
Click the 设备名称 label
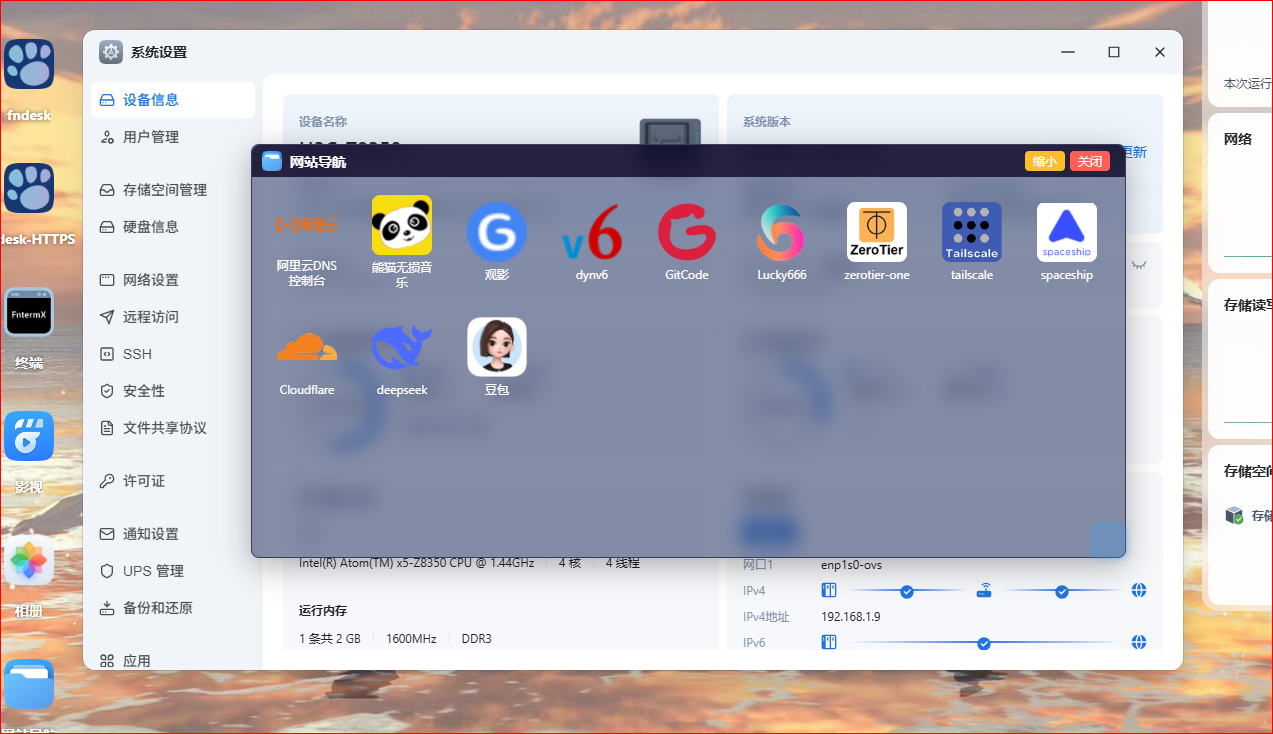coord(323,121)
